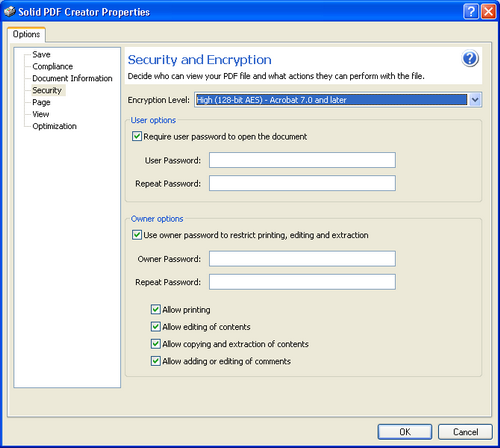Uncheck Allow printing
500x448 pixels.
click(155, 309)
